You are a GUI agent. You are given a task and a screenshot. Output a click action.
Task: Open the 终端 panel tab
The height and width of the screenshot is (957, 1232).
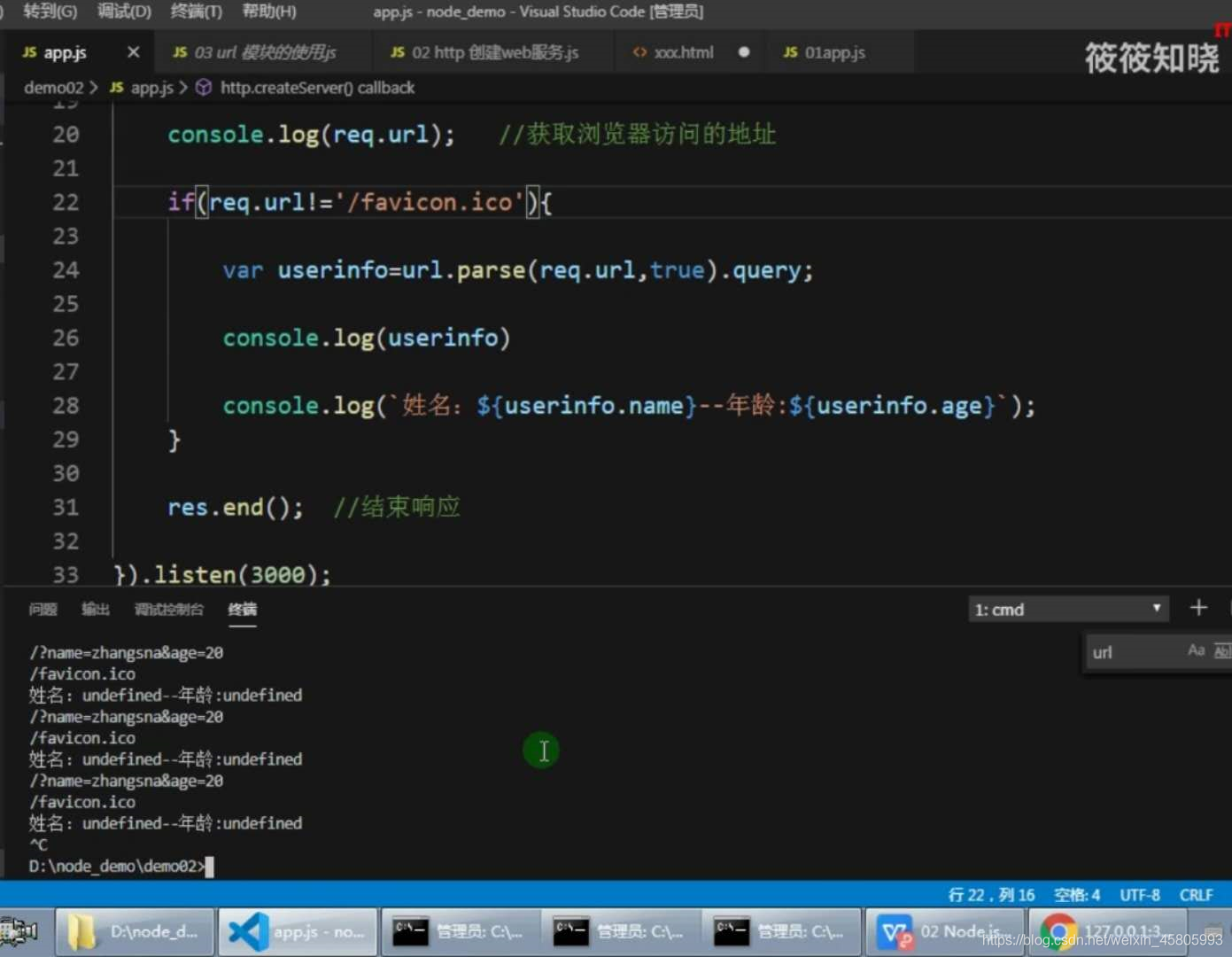242,609
